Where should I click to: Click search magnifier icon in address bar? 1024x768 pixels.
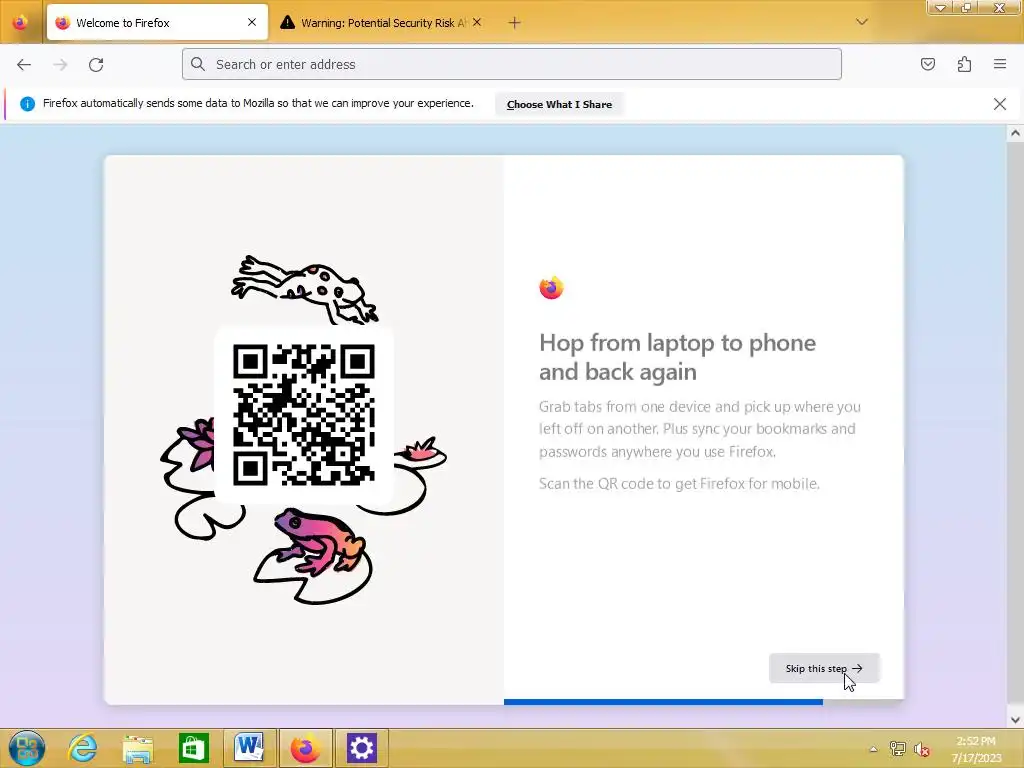click(198, 64)
